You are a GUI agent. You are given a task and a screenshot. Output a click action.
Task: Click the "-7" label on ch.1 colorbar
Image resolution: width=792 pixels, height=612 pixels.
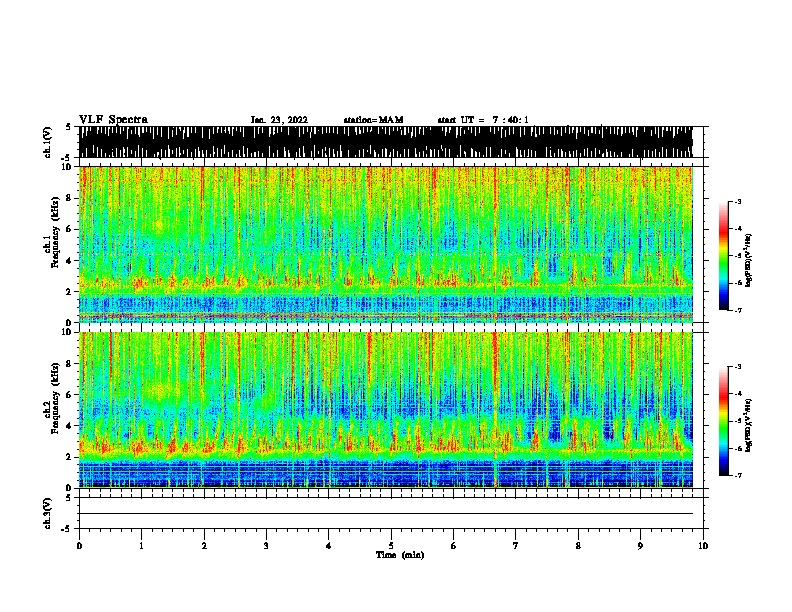coord(738,310)
